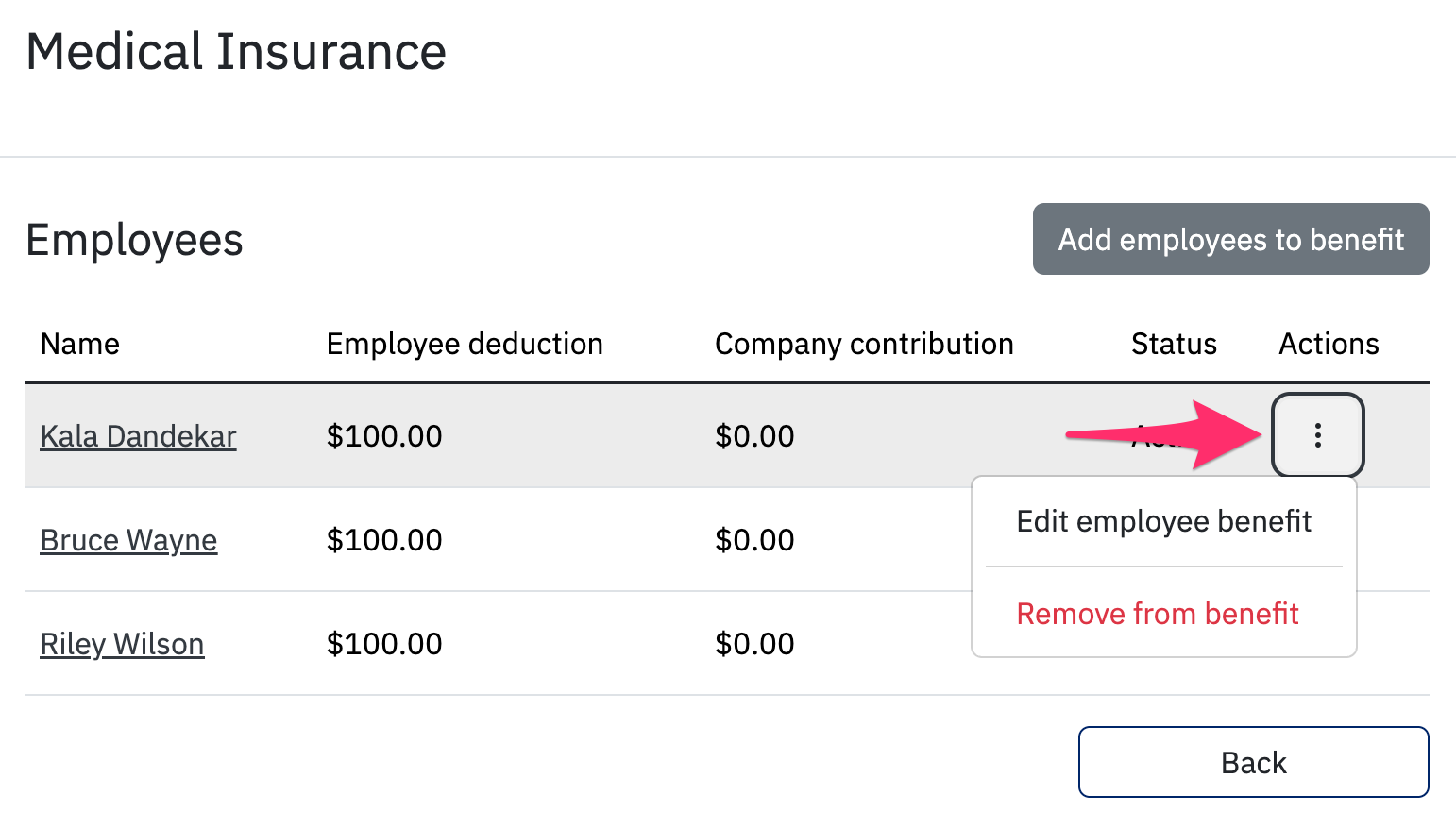This screenshot has width=1456, height=829.
Task: Open Kala Dandekar's employee profile
Action: tap(138, 436)
